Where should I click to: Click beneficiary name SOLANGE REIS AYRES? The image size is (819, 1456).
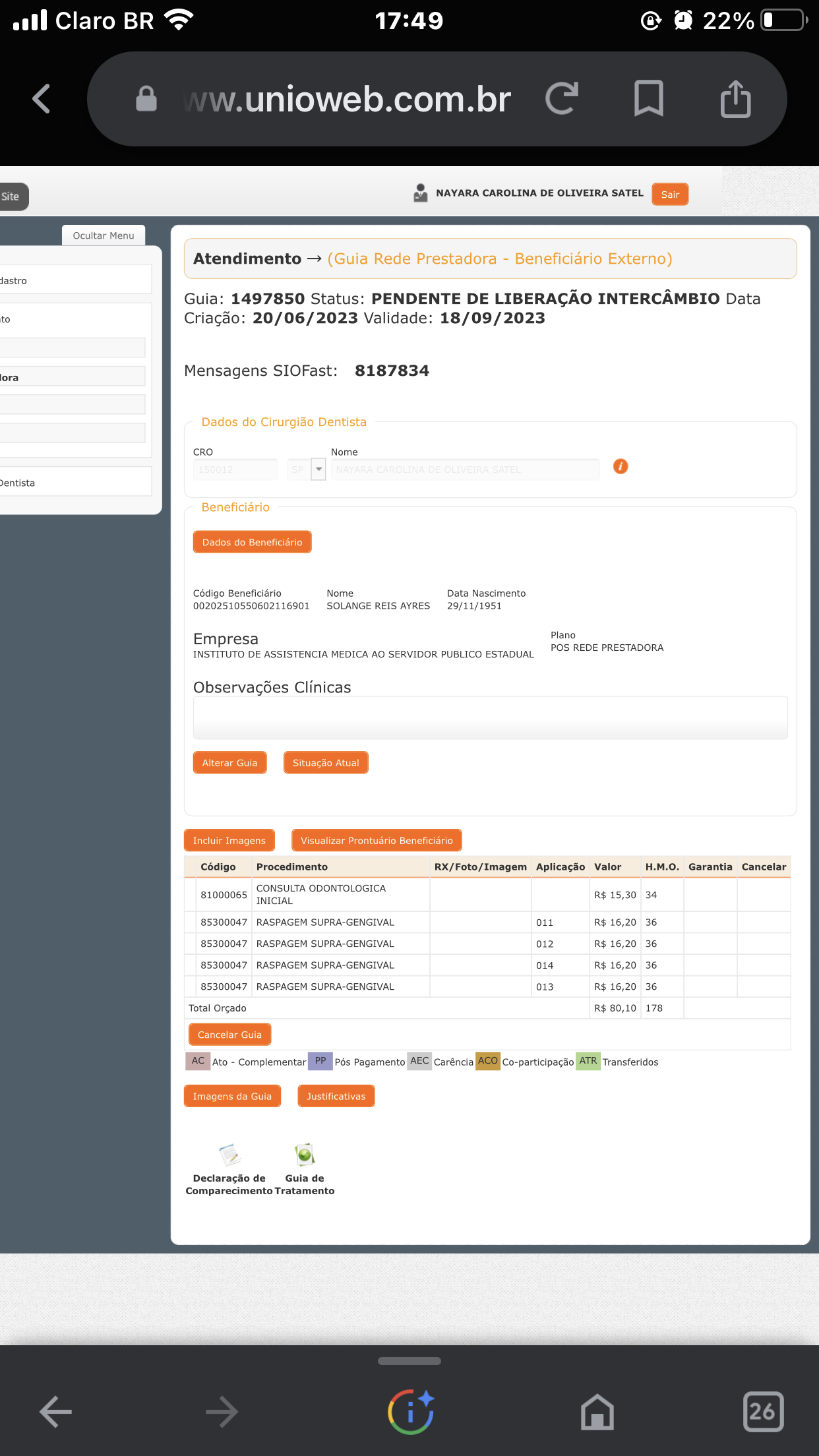(x=379, y=606)
